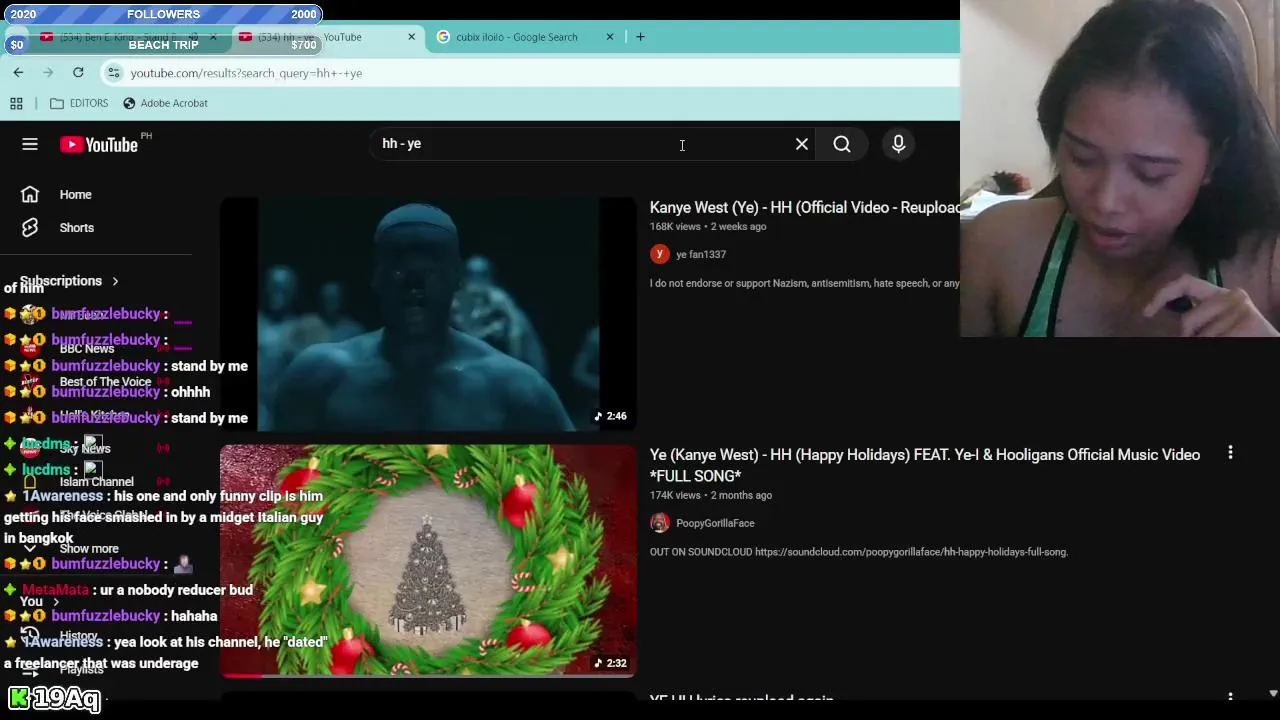Viewport: 1280px width, 720px height.
Task: Open Best of The Voice subscription
Action: (x=105, y=382)
